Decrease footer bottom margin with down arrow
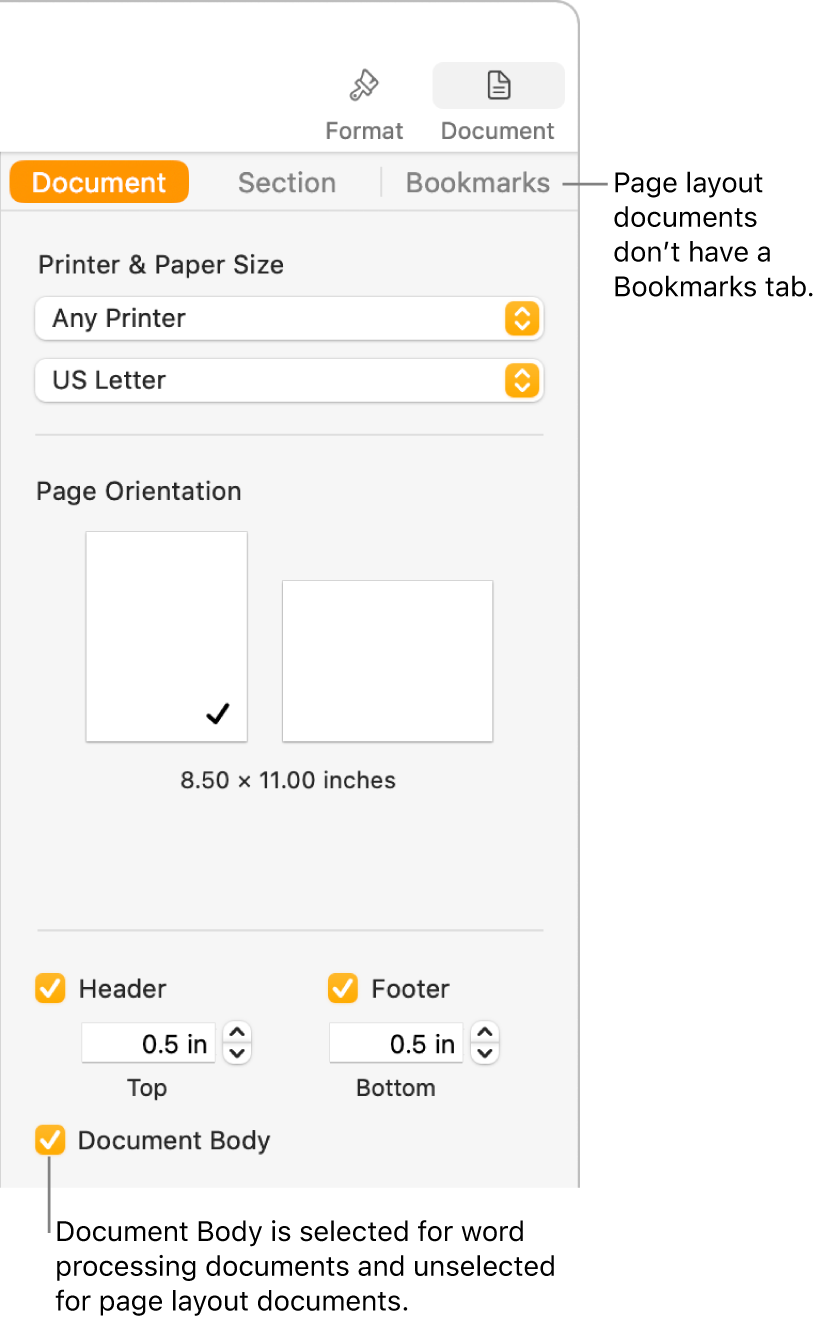The image size is (825, 1327). click(485, 1054)
